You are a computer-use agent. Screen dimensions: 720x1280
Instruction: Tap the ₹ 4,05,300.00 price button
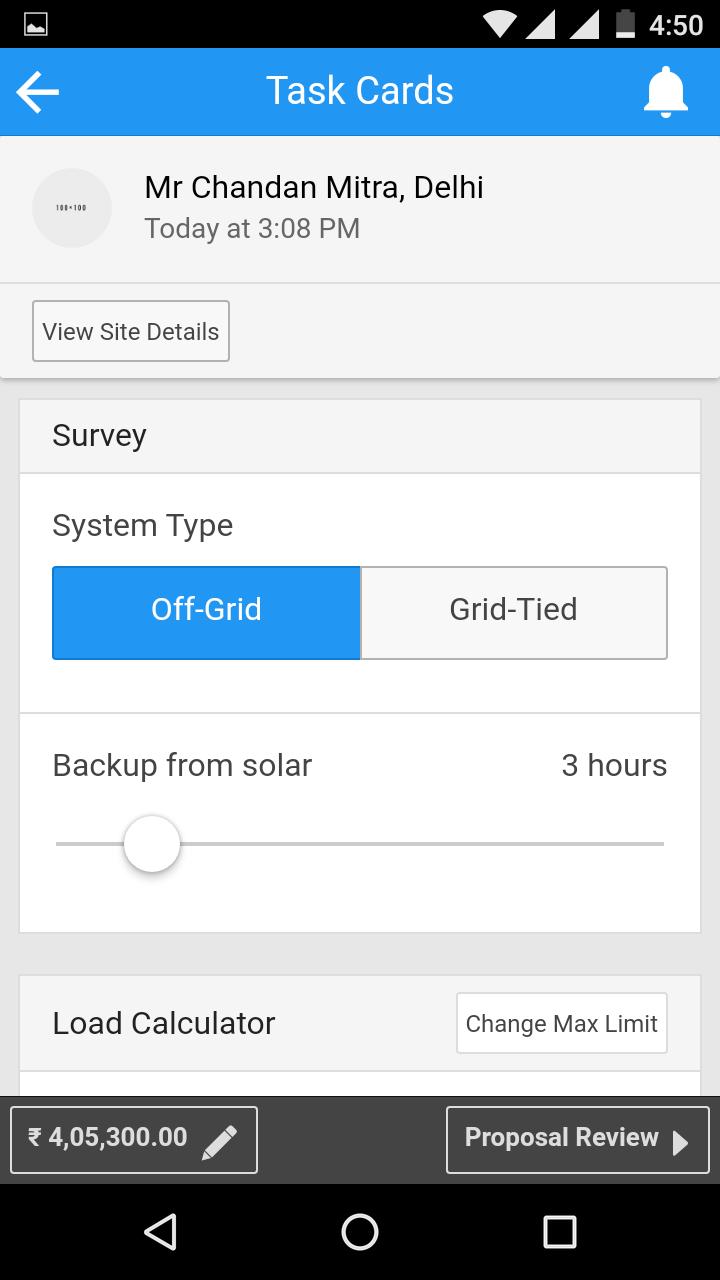pos(134,1139)
